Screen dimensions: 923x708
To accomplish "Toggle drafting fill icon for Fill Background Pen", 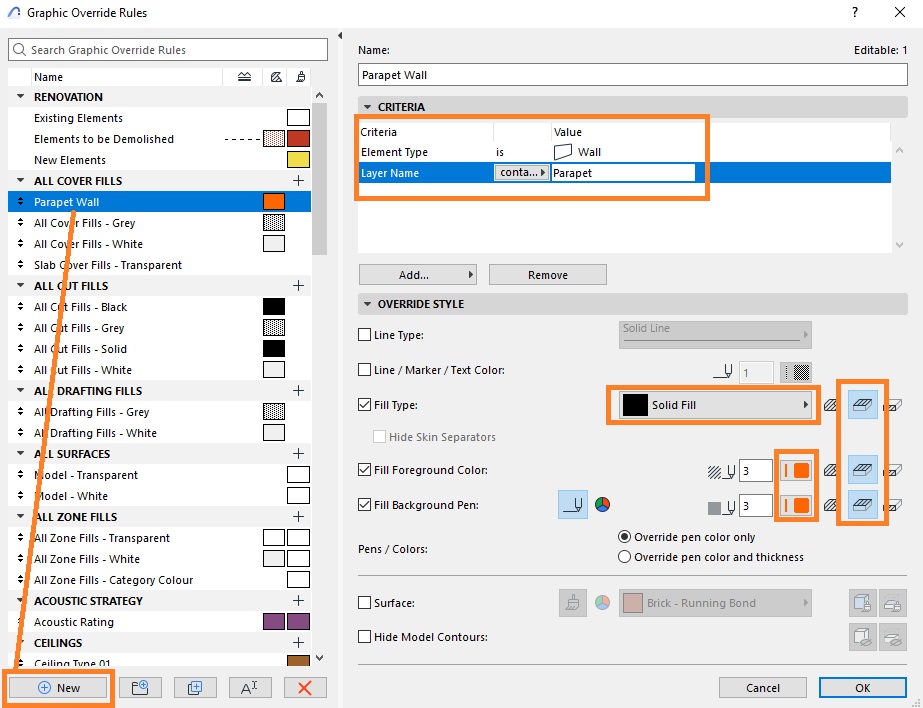I will (893, 505).
